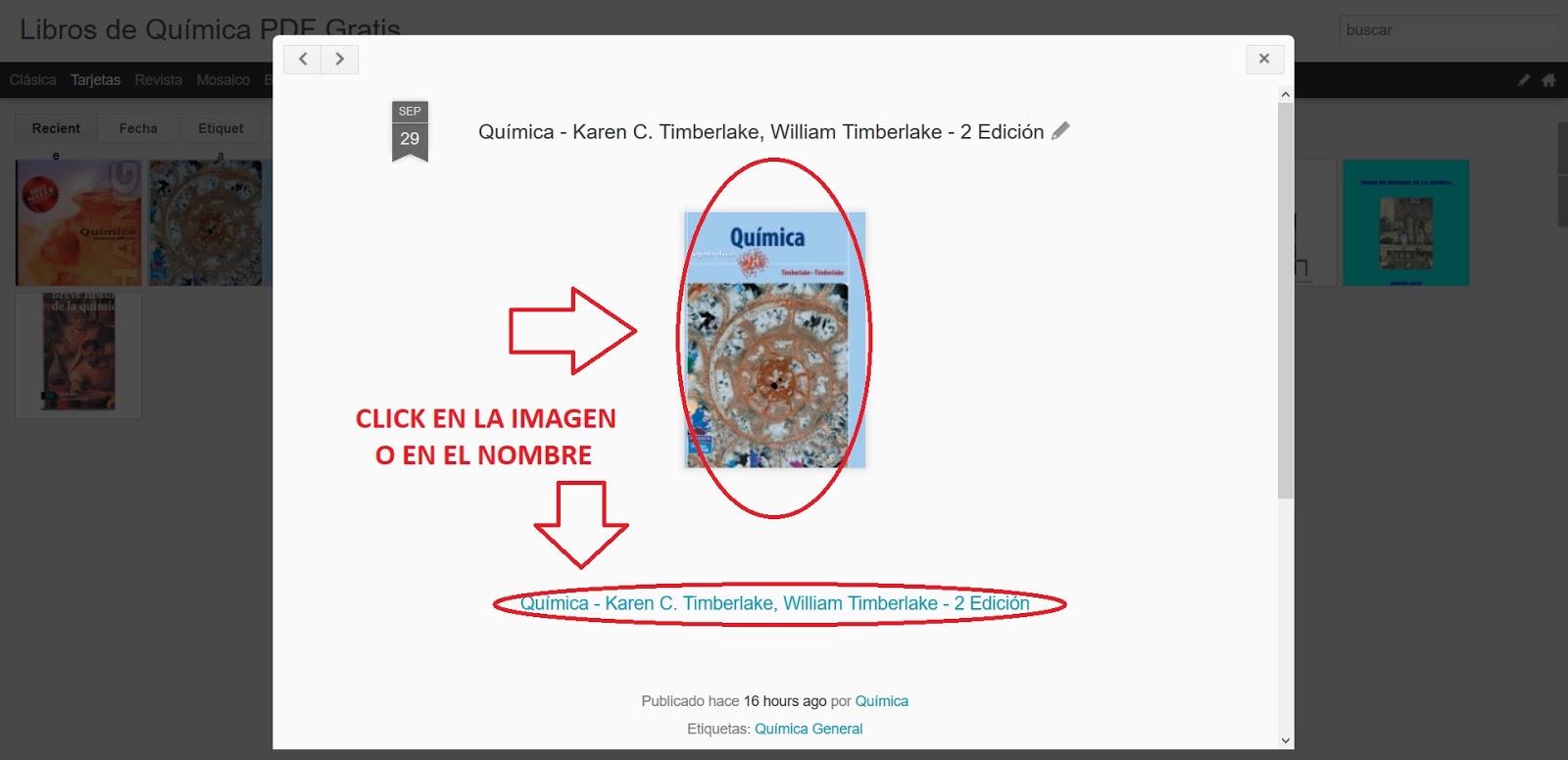The image size is (1568, 760).
Task: Edit post via pencil icon beside title
Action: click(1060, 131)
